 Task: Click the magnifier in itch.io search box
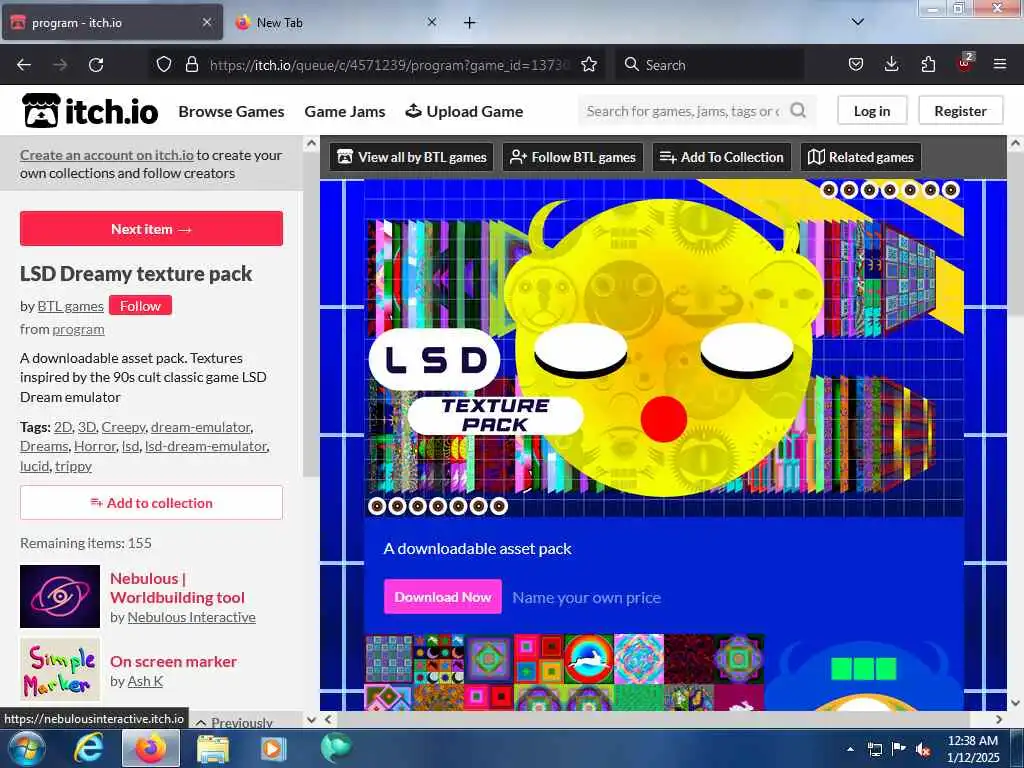point(797,110)
